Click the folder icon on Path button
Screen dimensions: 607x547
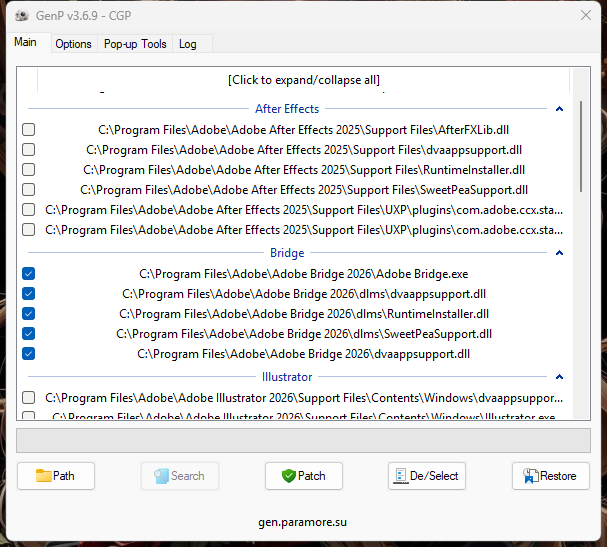43,475
